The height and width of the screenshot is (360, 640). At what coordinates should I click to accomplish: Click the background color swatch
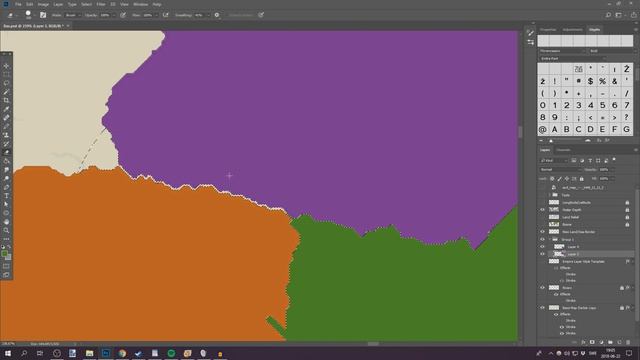(x=9, y=258)
